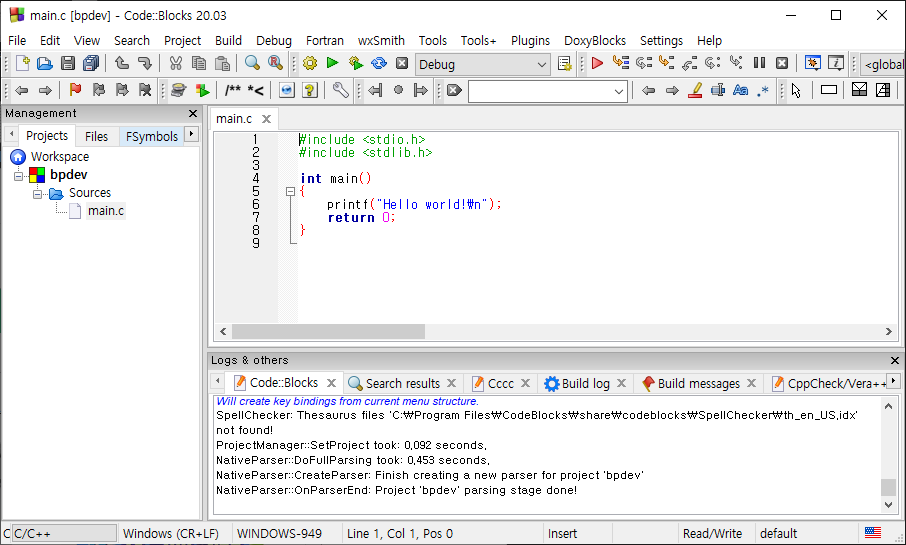Collapse the Sources folder node
The height and width of the screenshot is (545, 906).
click(x=37, y=194)
